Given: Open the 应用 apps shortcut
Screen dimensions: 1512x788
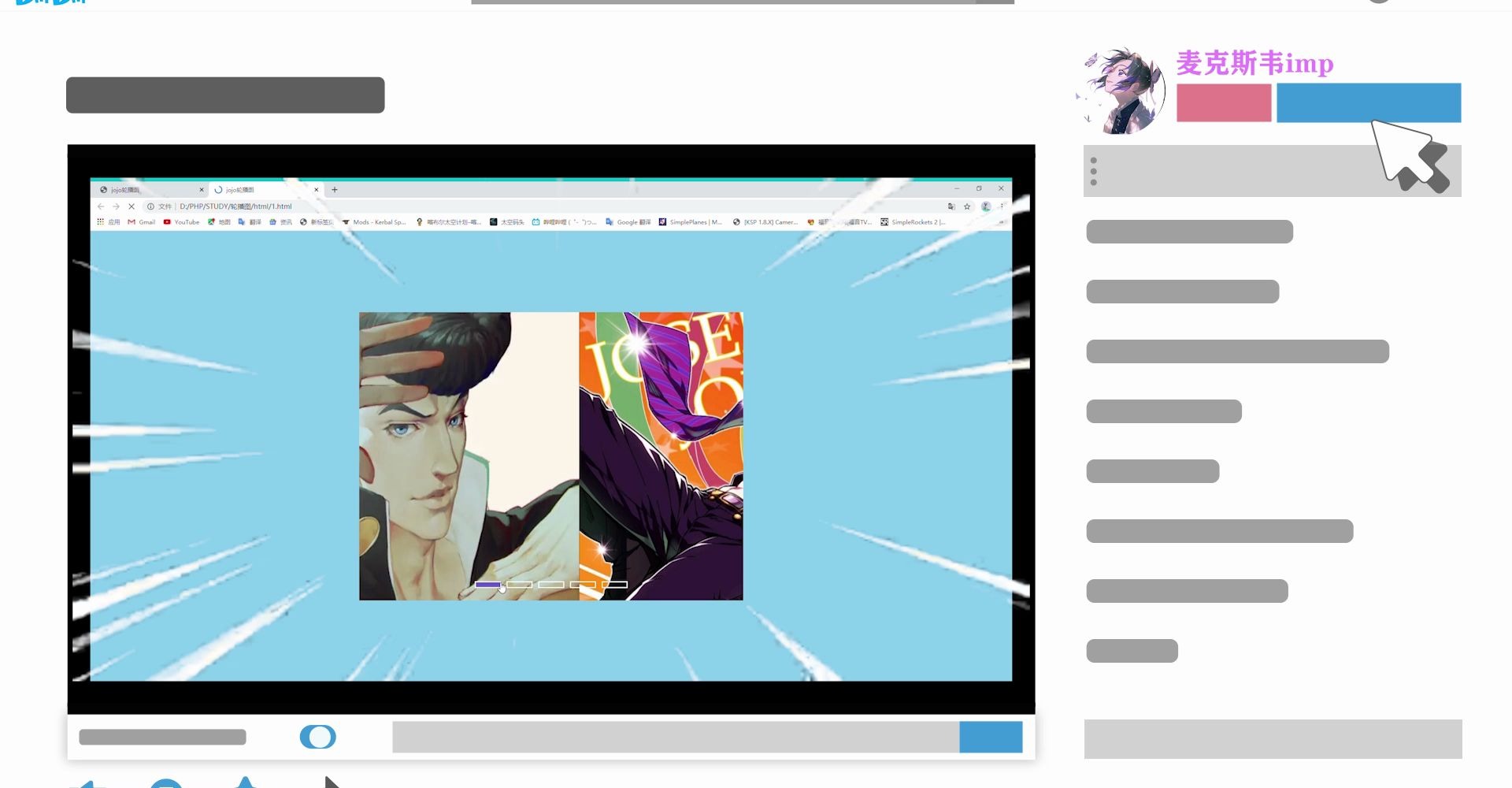Looking at the screenshot, I should click(x=109, y=222).
